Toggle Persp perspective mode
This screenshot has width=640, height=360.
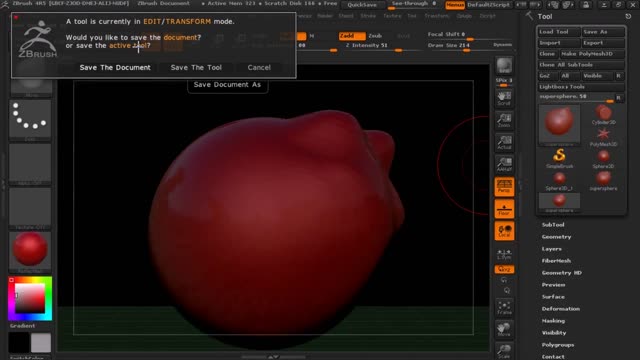click(x=504, y=187)
